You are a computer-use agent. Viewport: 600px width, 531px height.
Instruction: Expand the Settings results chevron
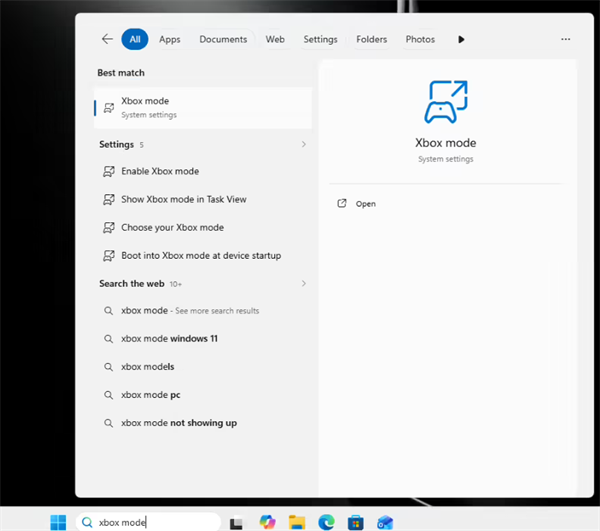304,144
